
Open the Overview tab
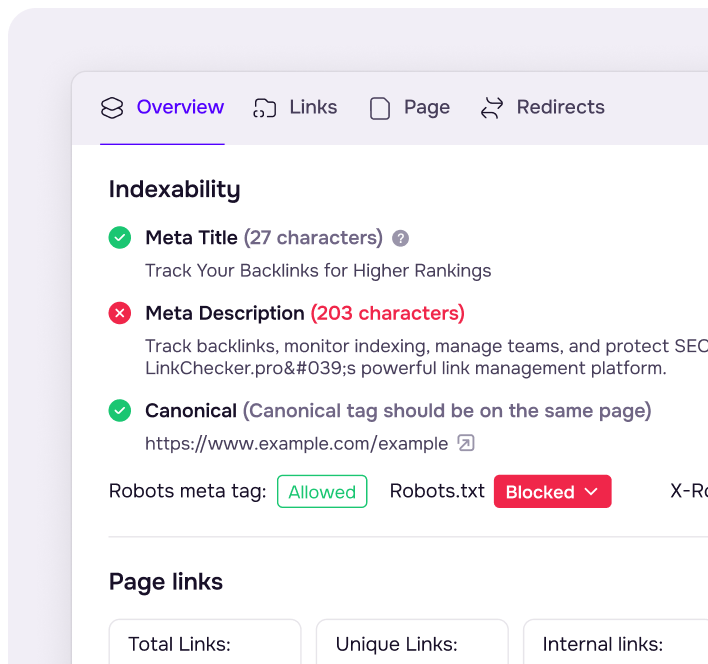[x=162, y=108]
